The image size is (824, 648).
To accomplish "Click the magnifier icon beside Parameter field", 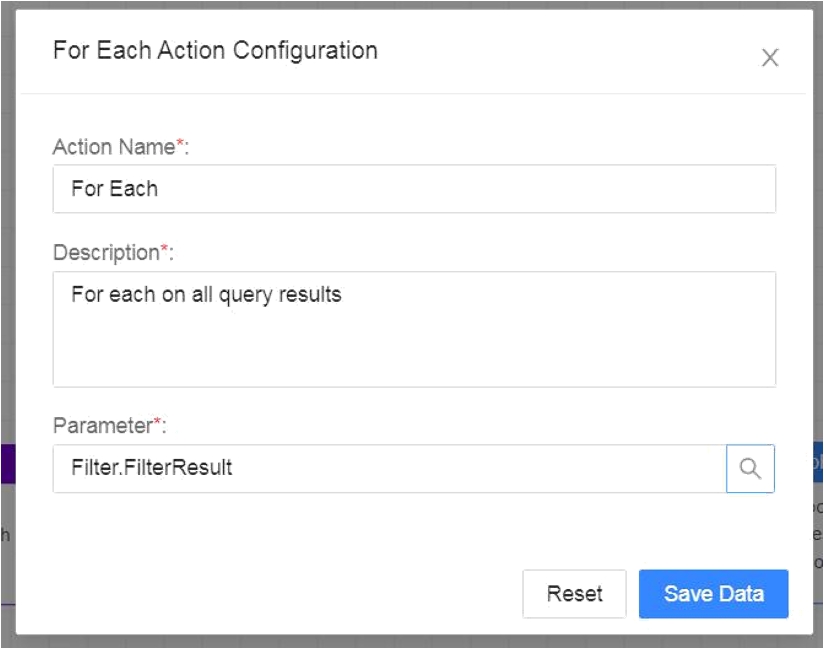I will [x=750, y=468].
